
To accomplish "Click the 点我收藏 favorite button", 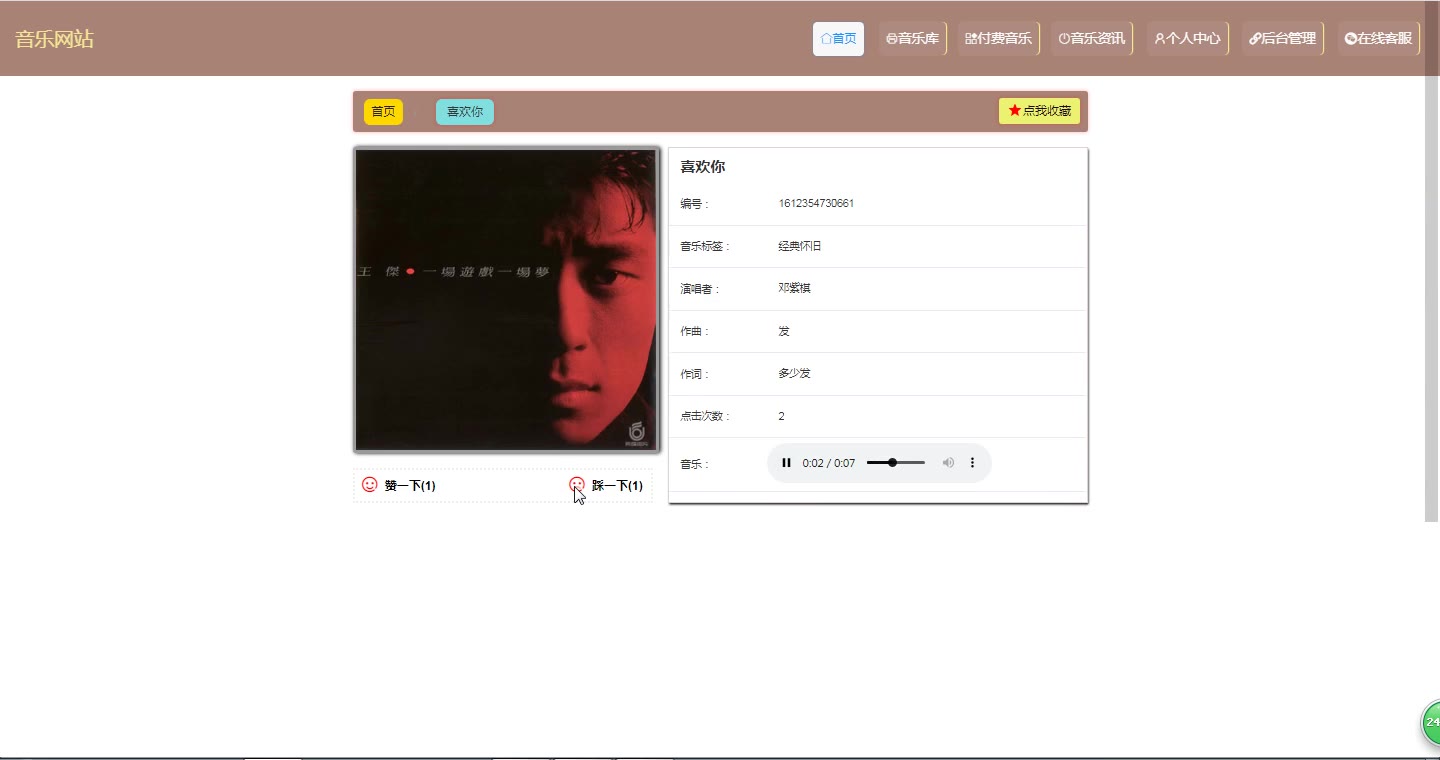I will (x=1039, y=111).
